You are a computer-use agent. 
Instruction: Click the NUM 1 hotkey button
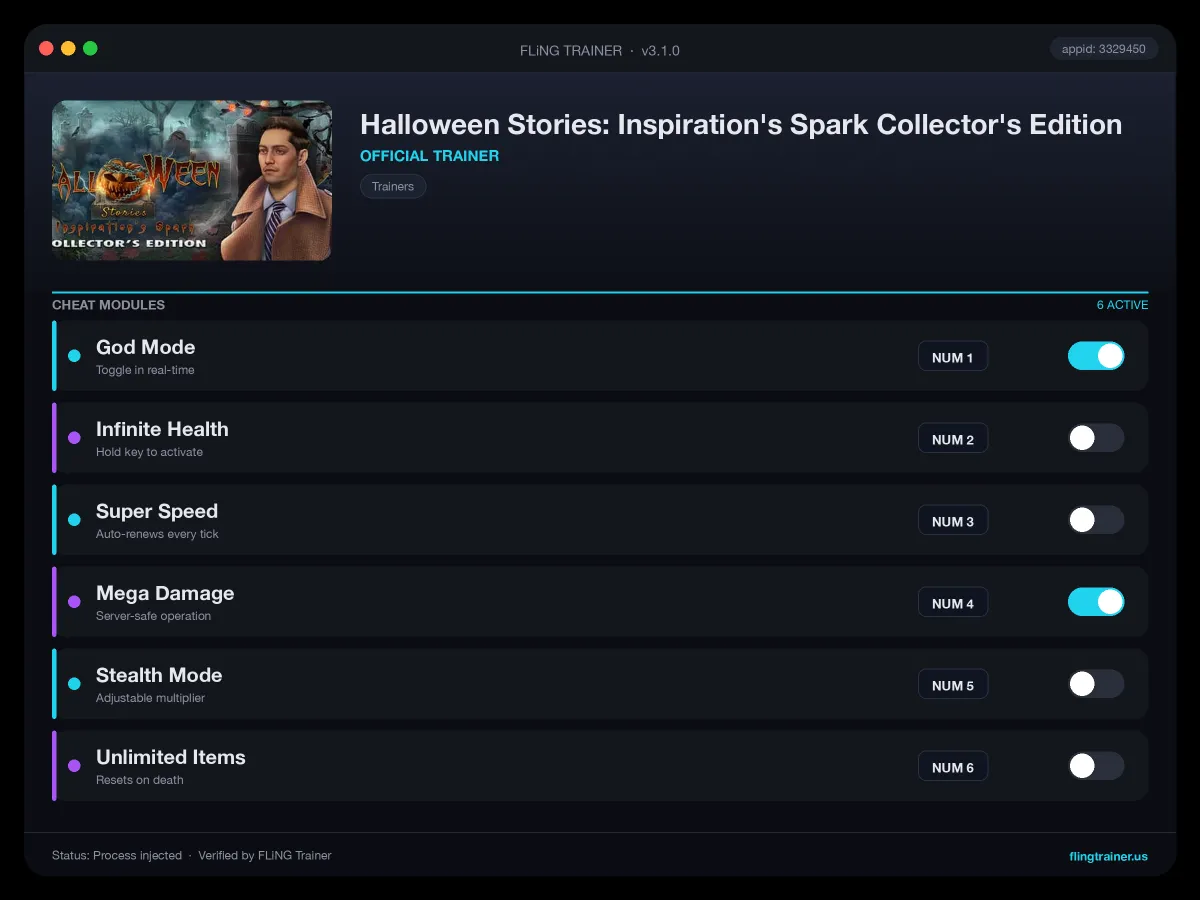(953, 357)
